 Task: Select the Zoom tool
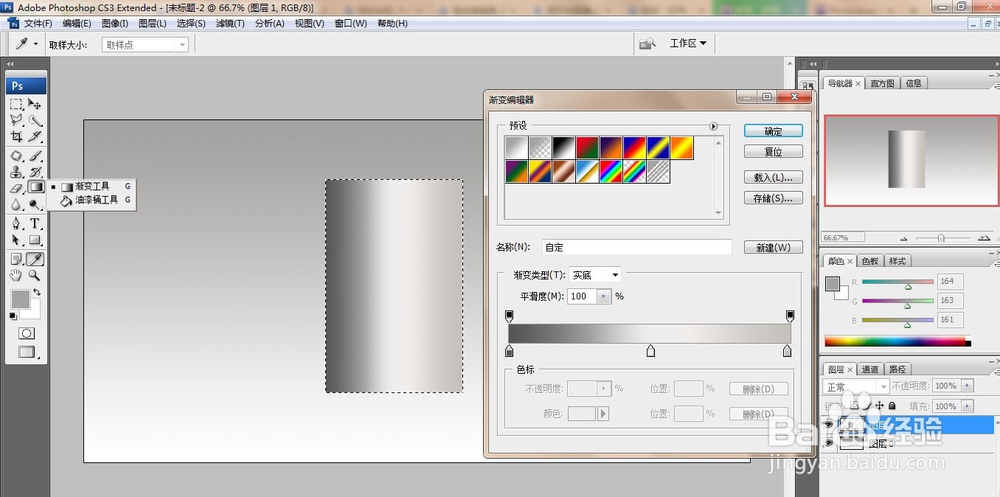(x=35, y=276)
